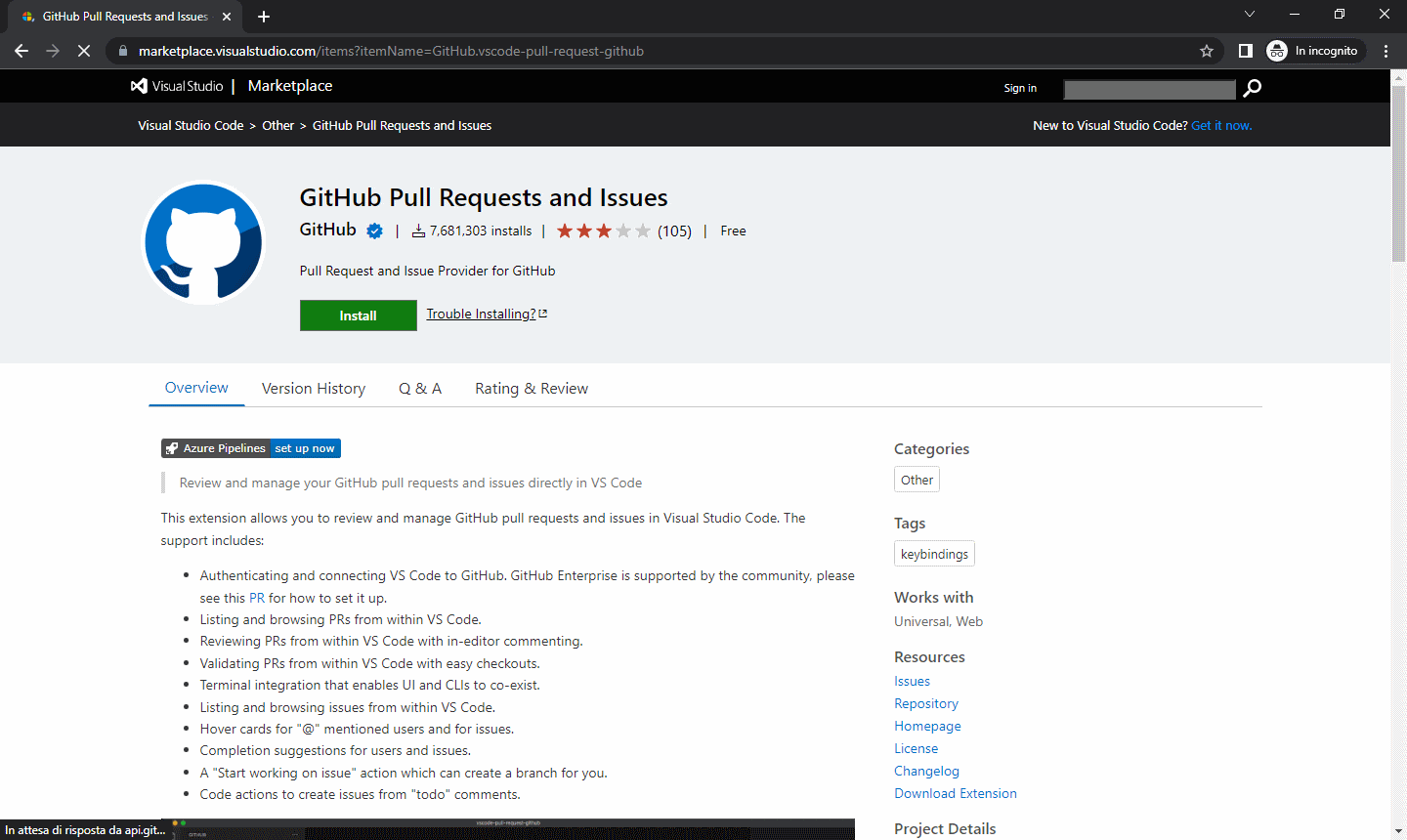This screenshot has width=1407, height=840.
Task: Go to the Other breadcrumb
Action: click(x=277, y=126)
